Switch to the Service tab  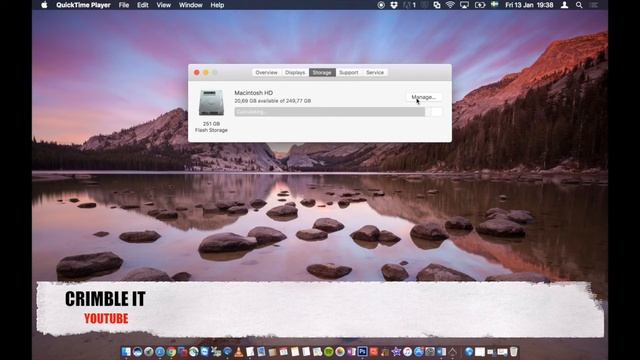click(375, 72)
